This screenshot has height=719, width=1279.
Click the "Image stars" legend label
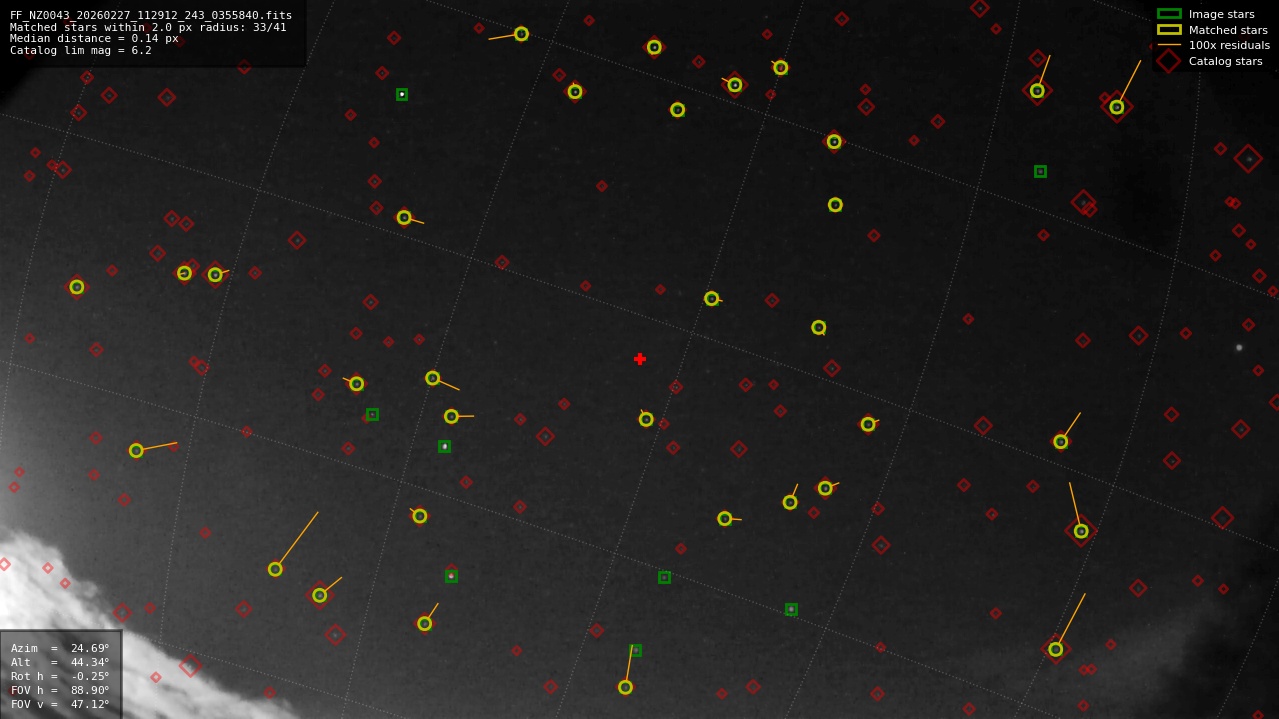pyautogui.click(x=1221, y=14)
